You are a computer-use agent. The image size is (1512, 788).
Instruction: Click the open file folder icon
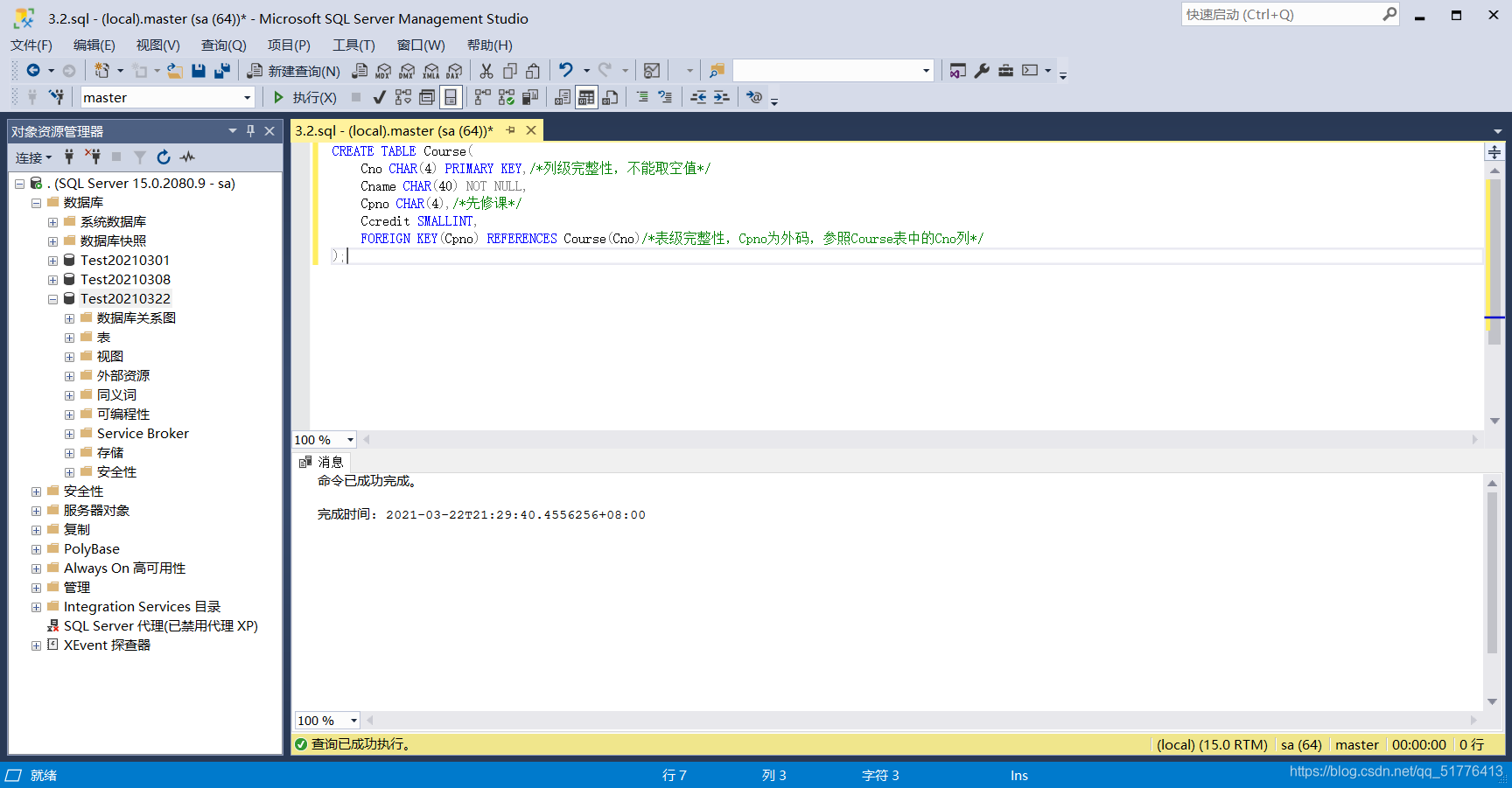tap(175, 71)
